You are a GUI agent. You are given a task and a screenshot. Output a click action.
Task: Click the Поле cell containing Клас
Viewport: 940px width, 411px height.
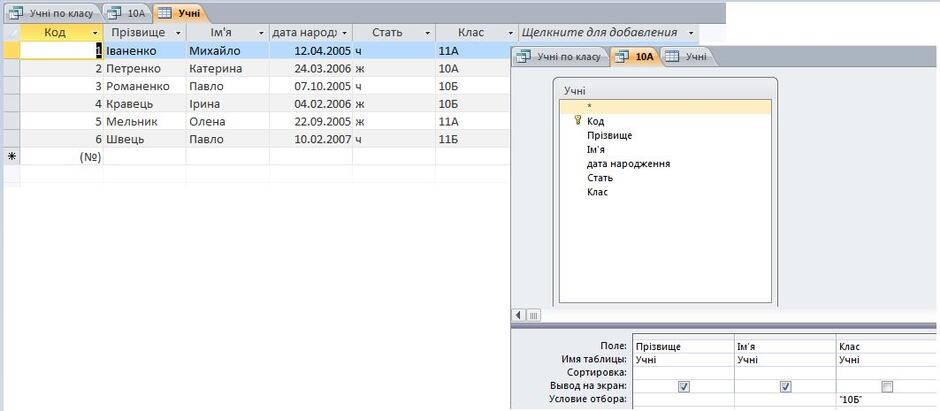pos(887,346)
